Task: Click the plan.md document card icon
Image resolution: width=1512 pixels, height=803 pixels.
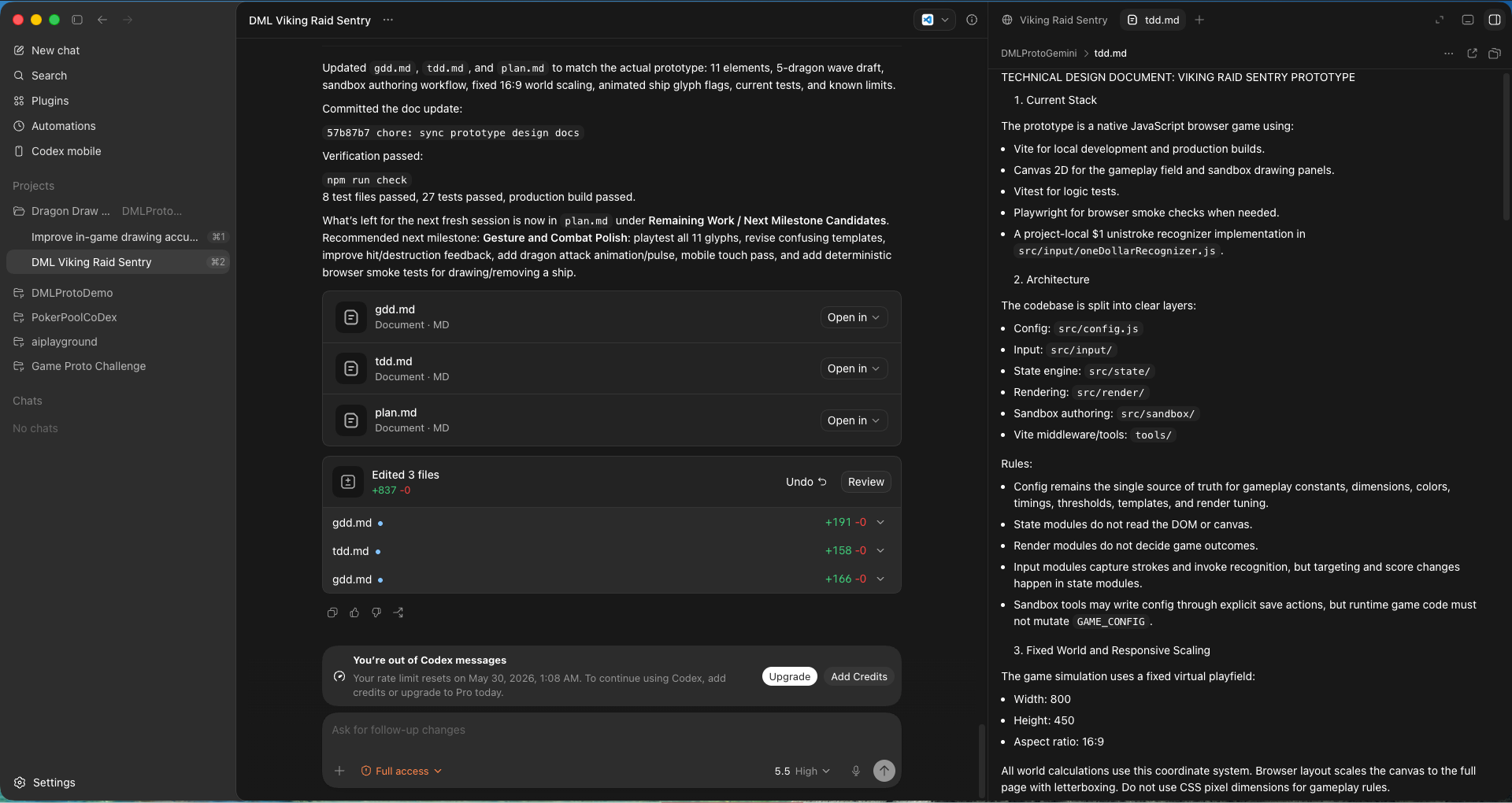Action: [351, 420]
